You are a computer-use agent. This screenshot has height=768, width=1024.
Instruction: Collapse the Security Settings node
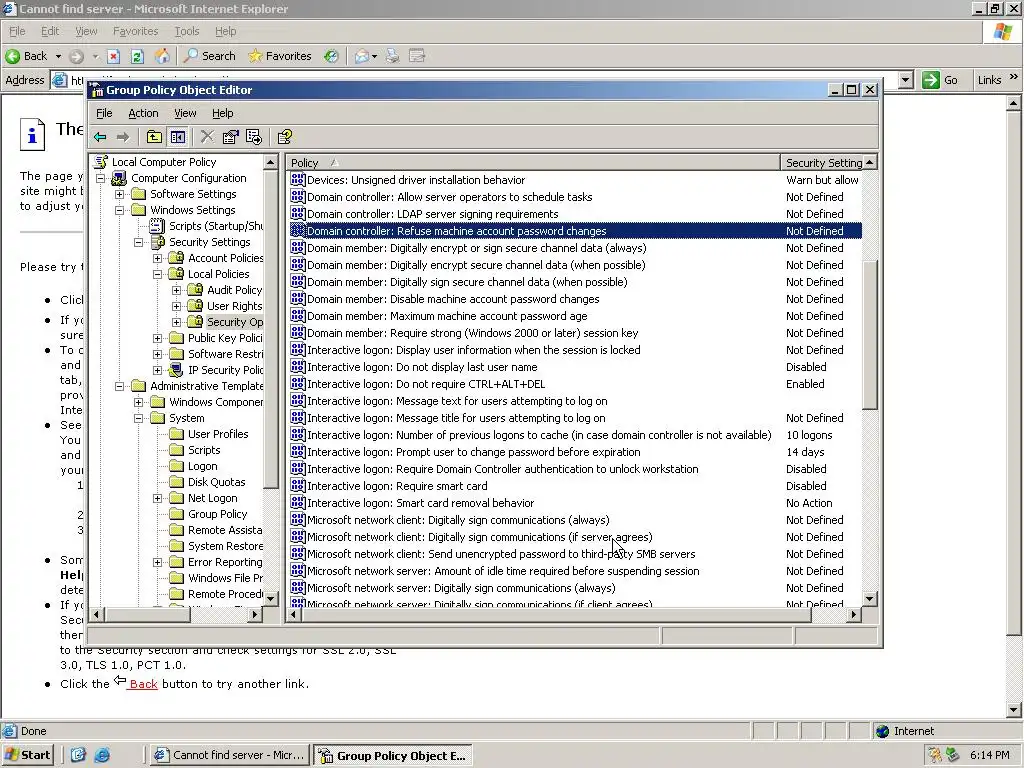(138, 242)
